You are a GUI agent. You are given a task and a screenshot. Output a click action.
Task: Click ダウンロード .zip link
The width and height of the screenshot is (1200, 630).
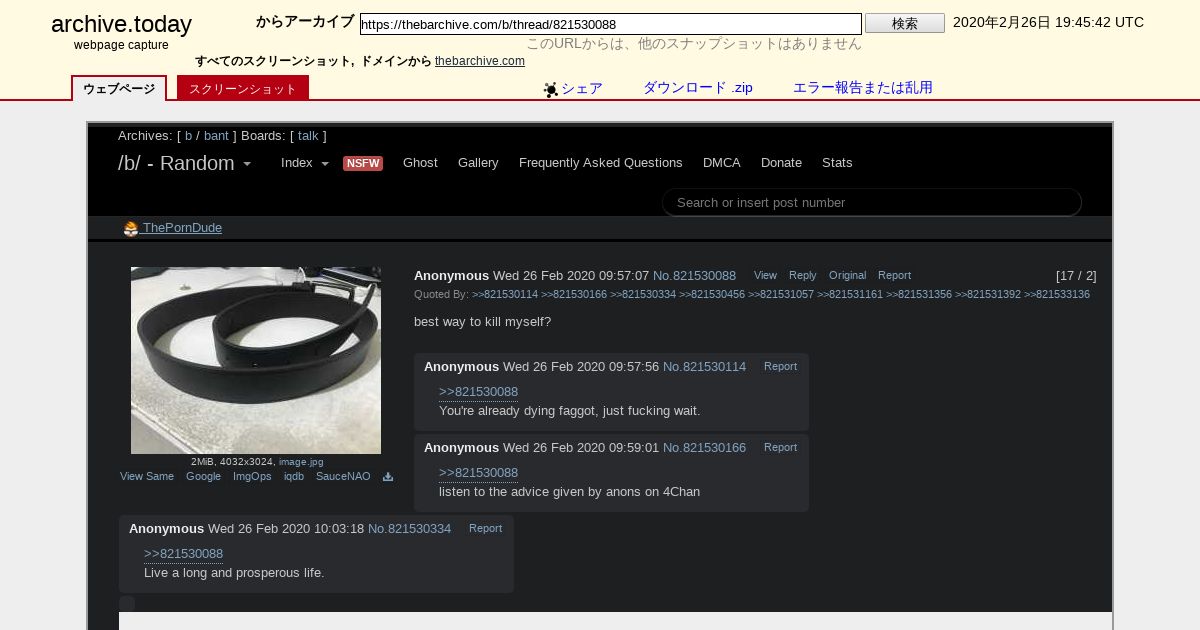coord(698,88)
